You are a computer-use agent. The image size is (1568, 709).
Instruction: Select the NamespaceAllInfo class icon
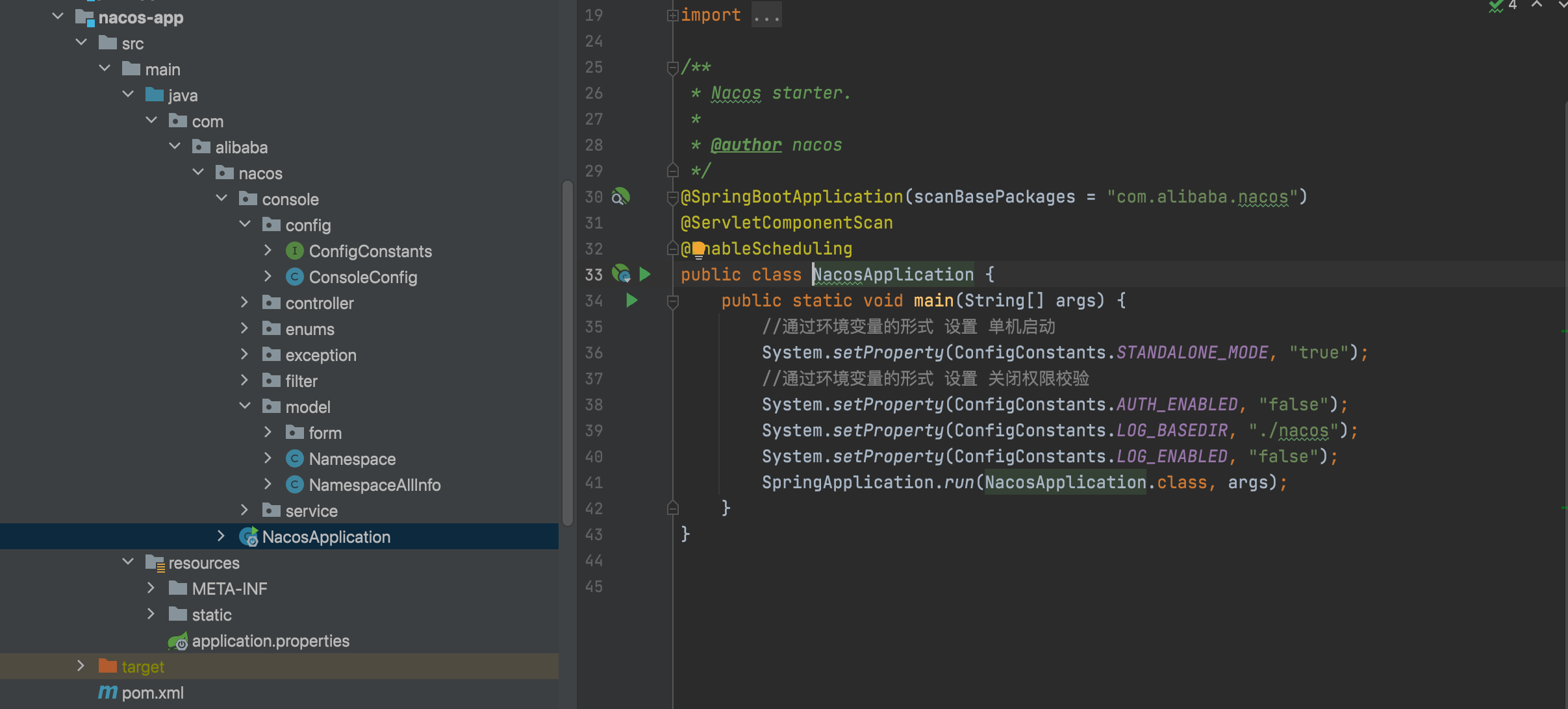pyautogui.click(x=295, y=484)
